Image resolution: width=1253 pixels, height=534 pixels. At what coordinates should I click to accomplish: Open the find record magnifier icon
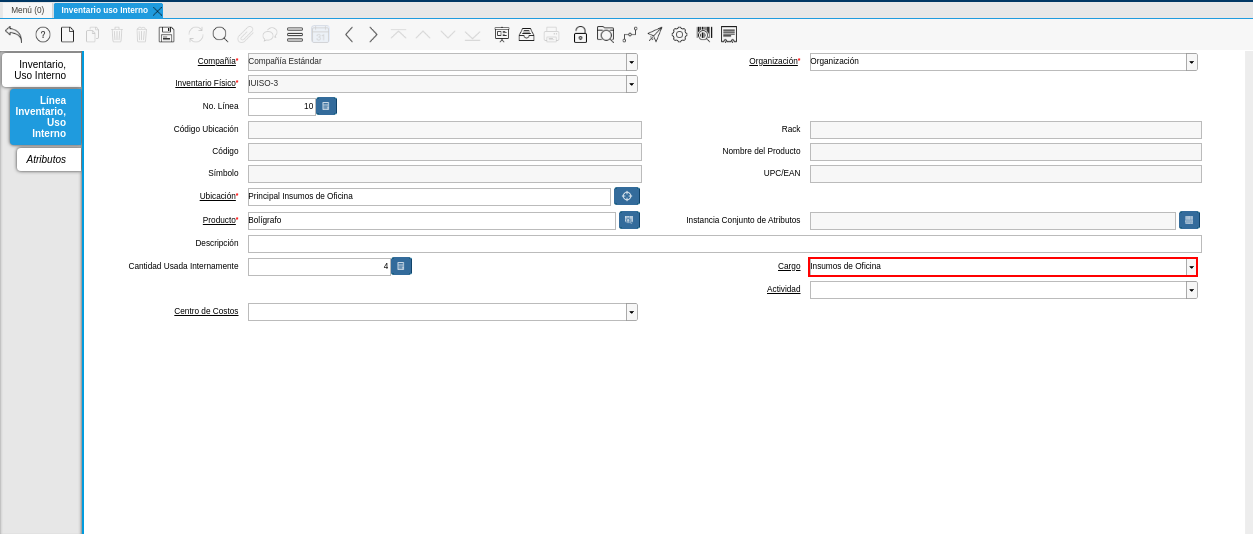pyautogui.click(x=220, y=34)
